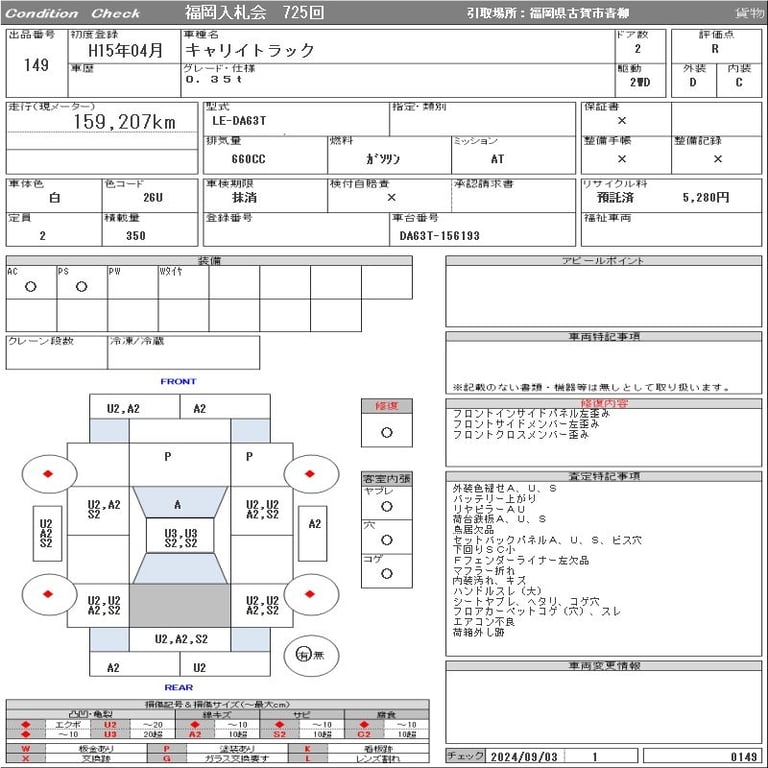Click the "Condition Check" title
768x768 pixels.
pos(72,13)
